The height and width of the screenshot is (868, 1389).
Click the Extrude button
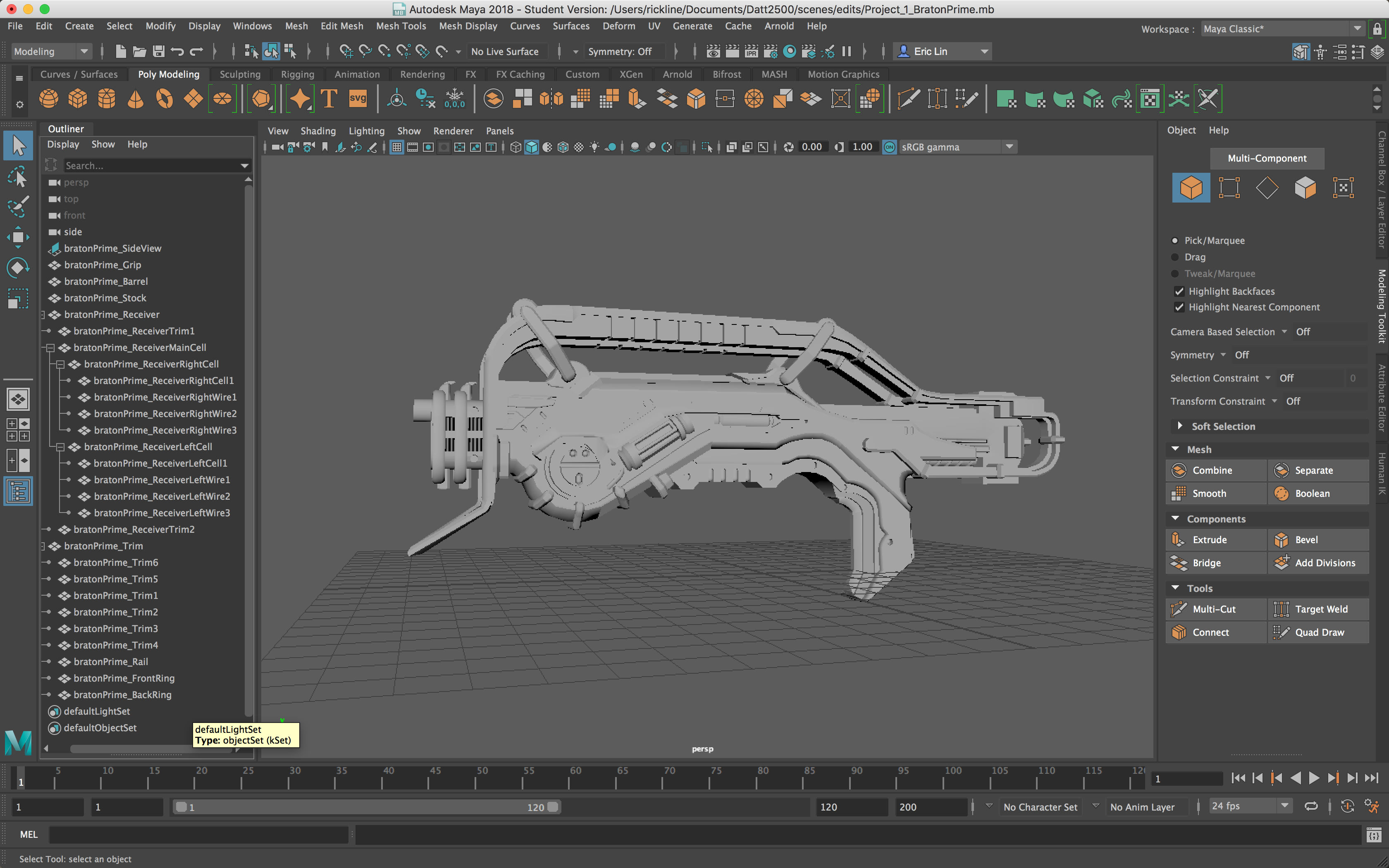[x=1209, y=540]
